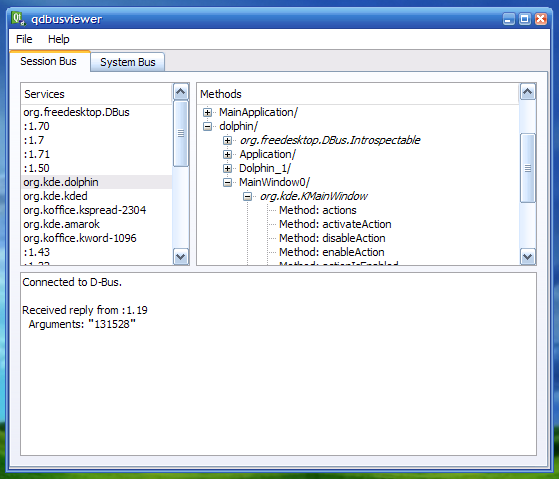Select the MainWindow0/ tree item label
Screen dimensions: 559x479
(274, 182)
